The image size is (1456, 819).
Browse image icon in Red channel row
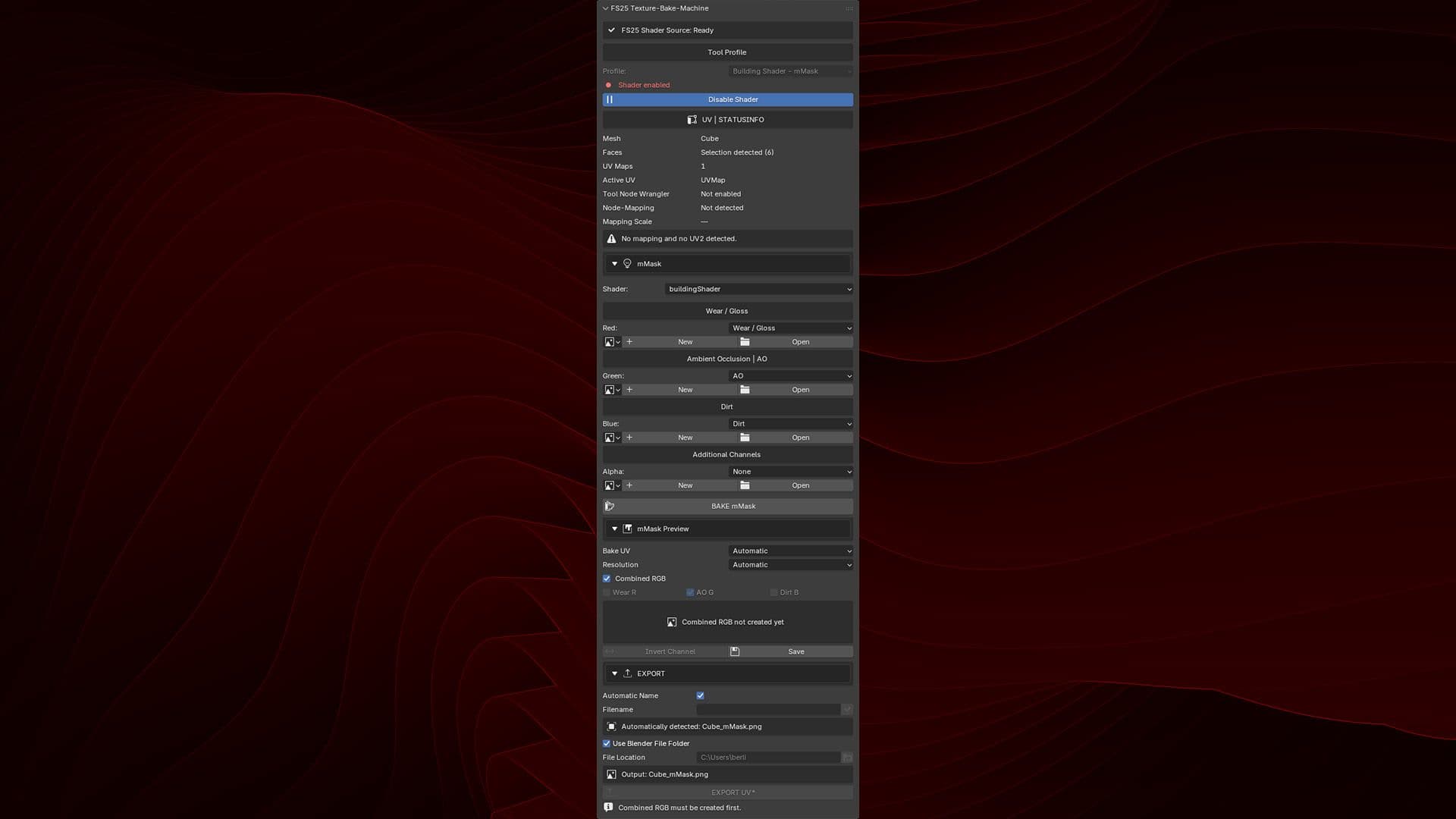[612, 342]
